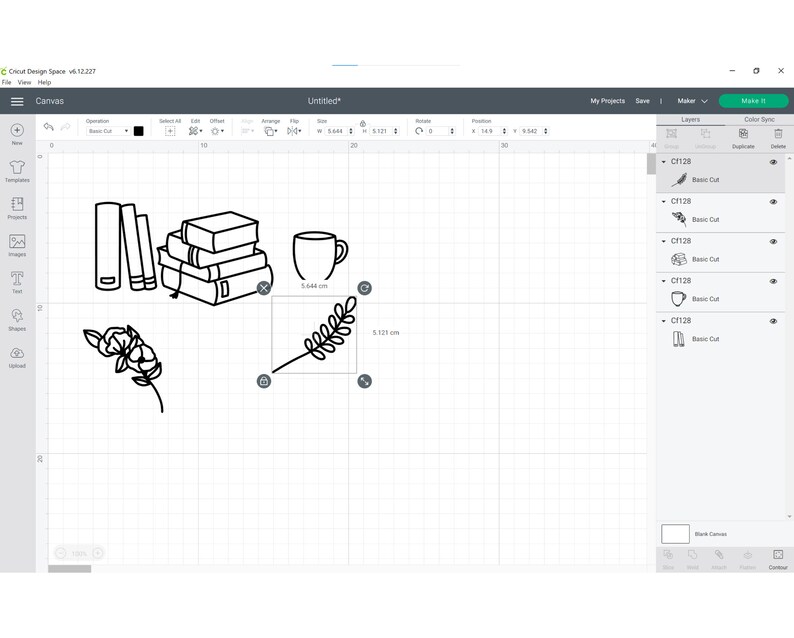The image size is (794, 638).
Task: Hide the flower layer
Action: coord(773,202)
